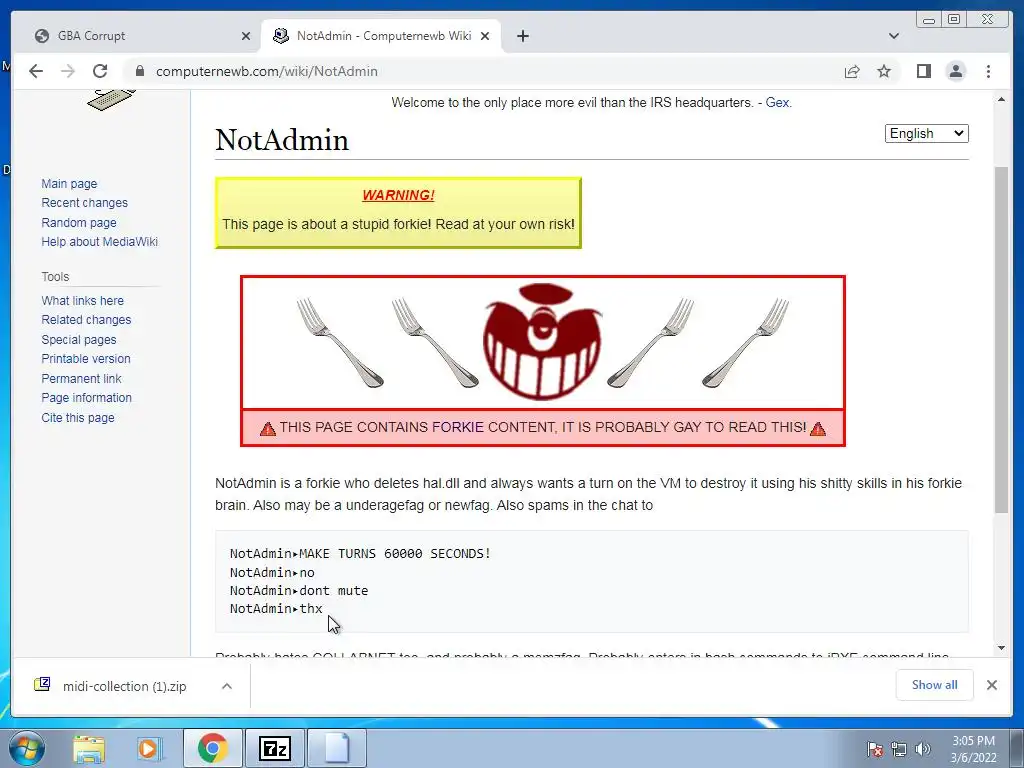Screen dimensions: 1024x768
Task: Open the English language dropdown
Action: (926, 133)
